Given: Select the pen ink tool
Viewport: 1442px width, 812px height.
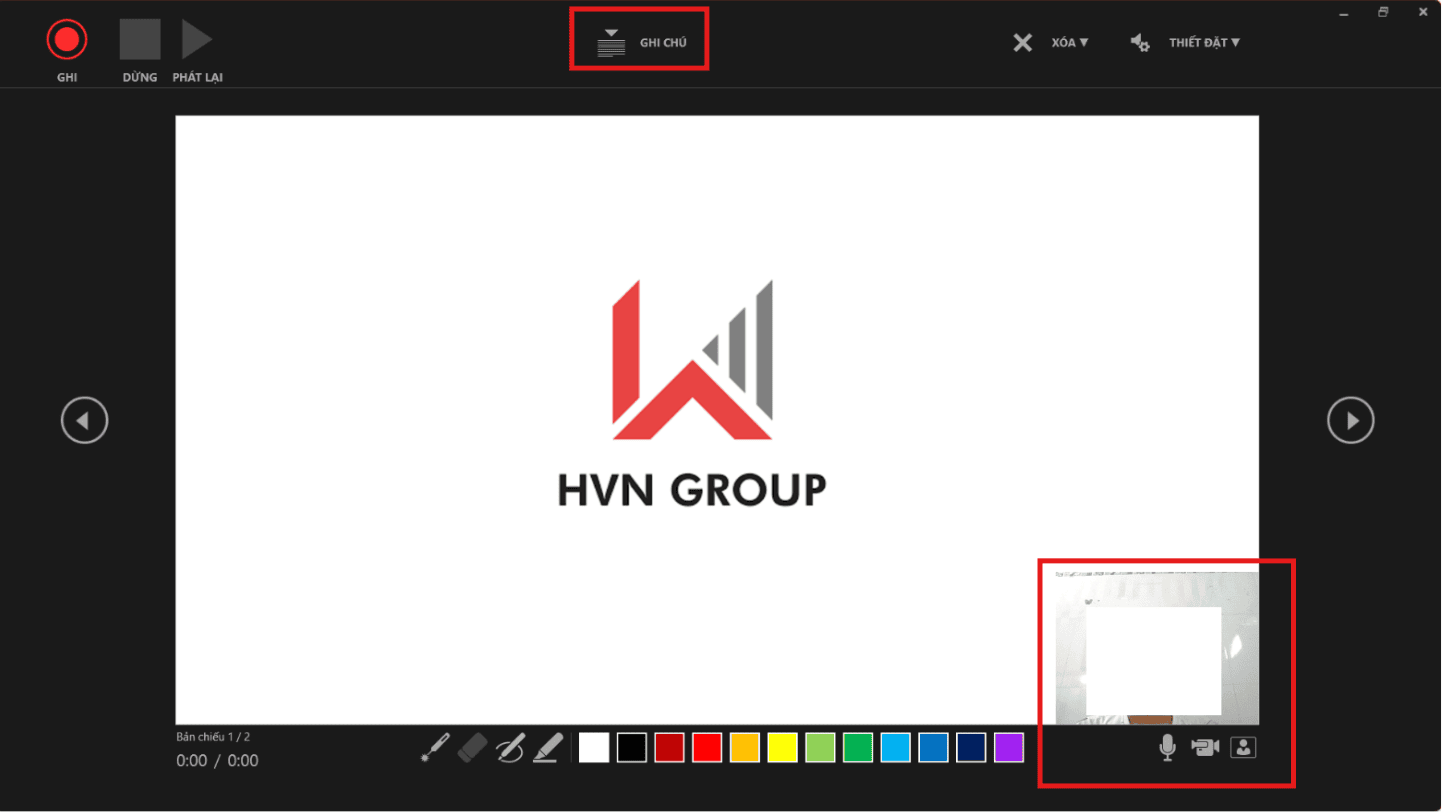Looking at the screenshot, I should pos(510,748).
